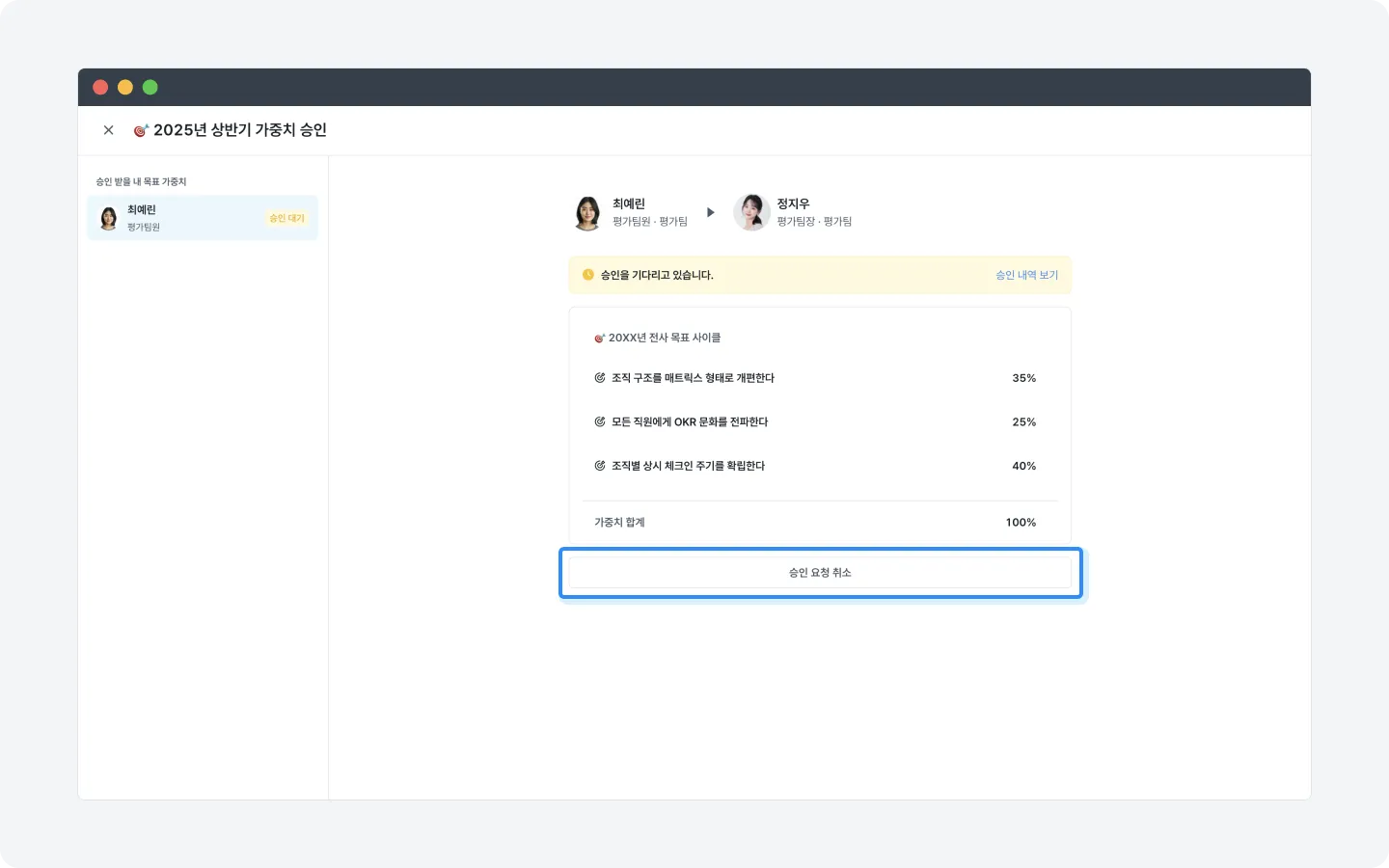
Task: Click the 정지우 name in the approval header
Action: tap(793, 203)
